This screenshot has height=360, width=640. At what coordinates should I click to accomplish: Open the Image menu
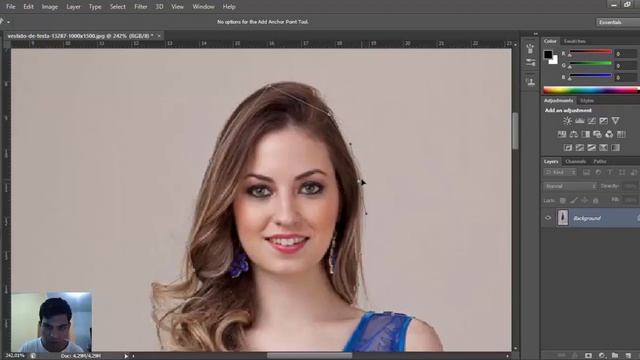click(50, 7)
